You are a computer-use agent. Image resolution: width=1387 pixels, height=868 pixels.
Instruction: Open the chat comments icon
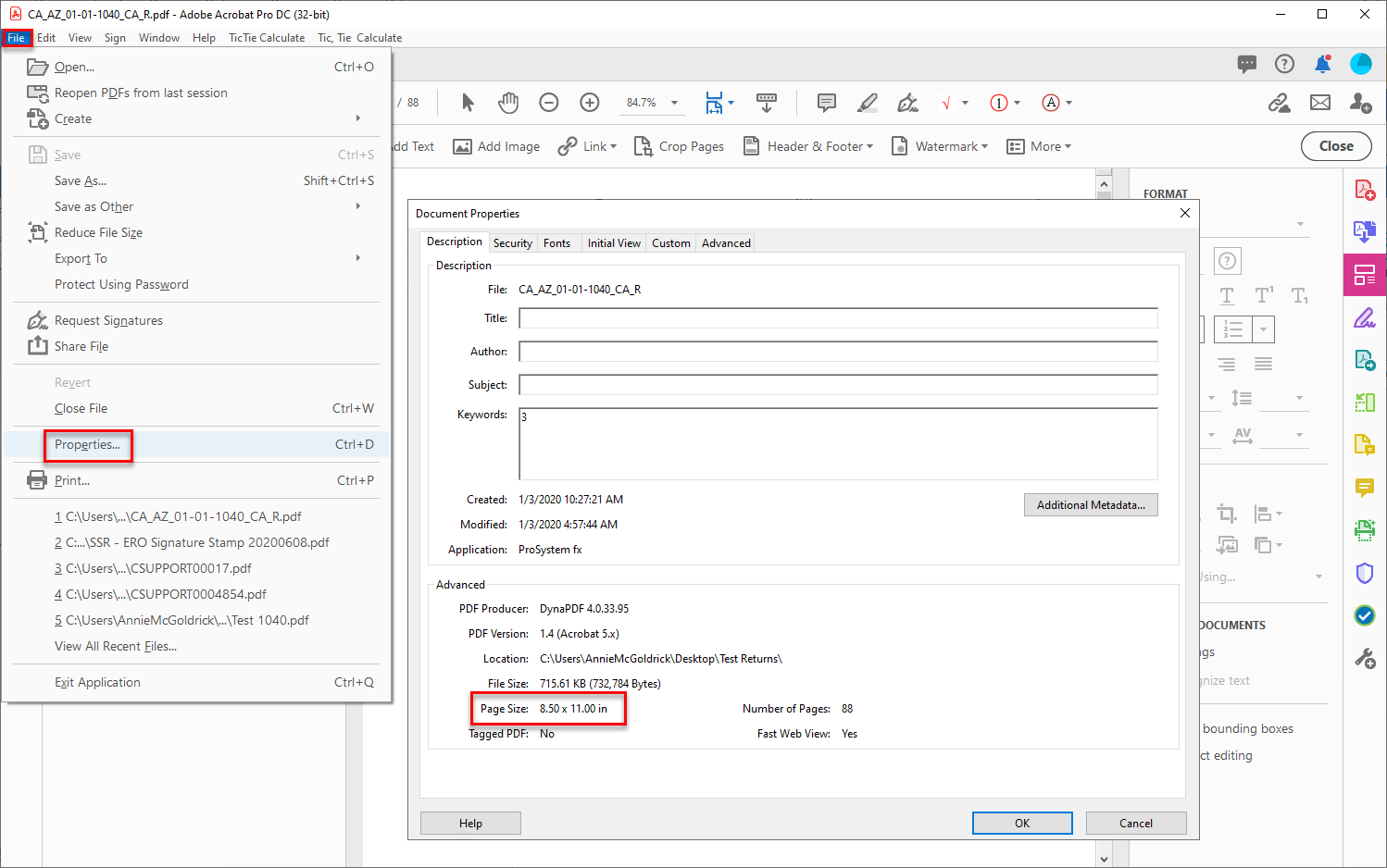1247,64
